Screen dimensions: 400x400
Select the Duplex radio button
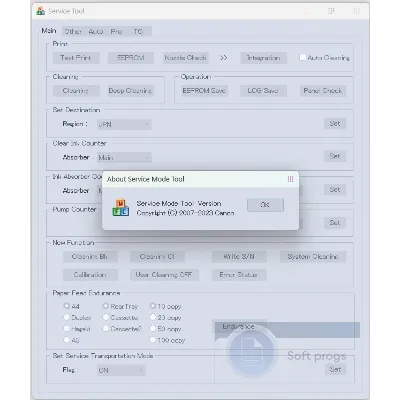click(x=66, y=317)
